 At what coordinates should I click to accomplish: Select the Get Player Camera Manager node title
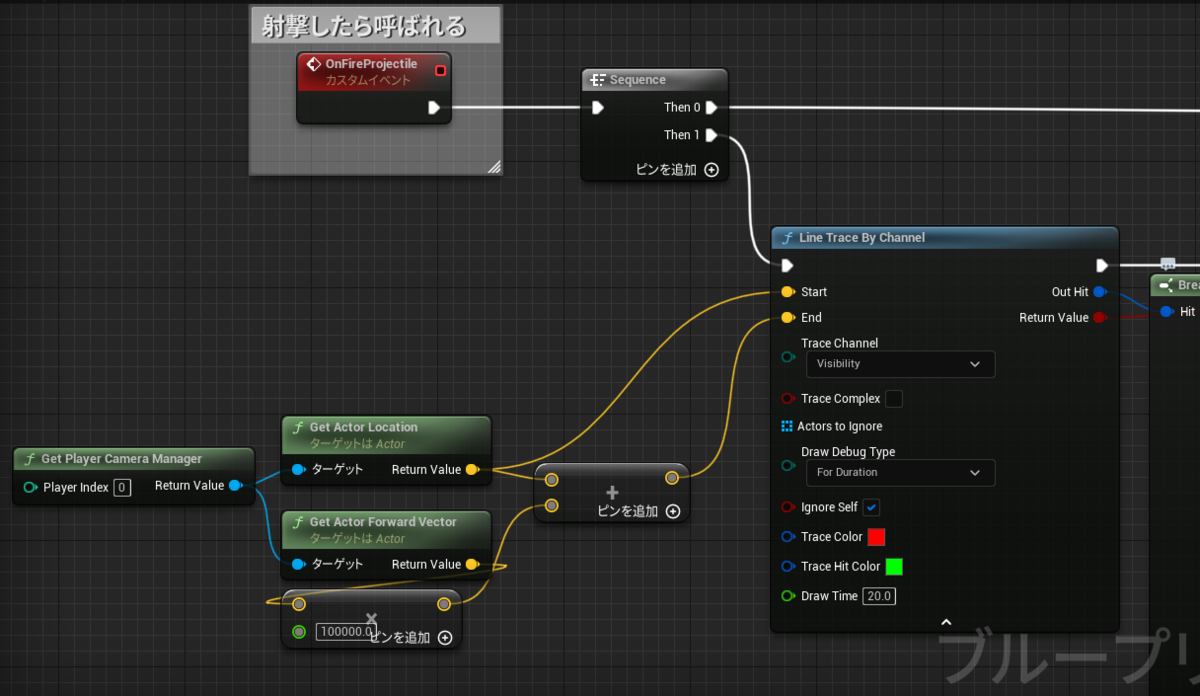(122, 459)
